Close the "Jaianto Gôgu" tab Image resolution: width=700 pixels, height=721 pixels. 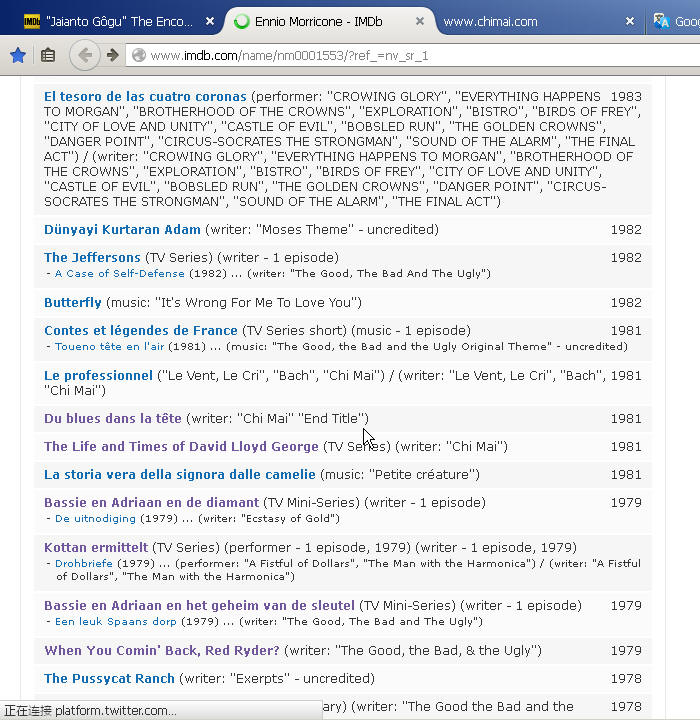pos(210,21)
